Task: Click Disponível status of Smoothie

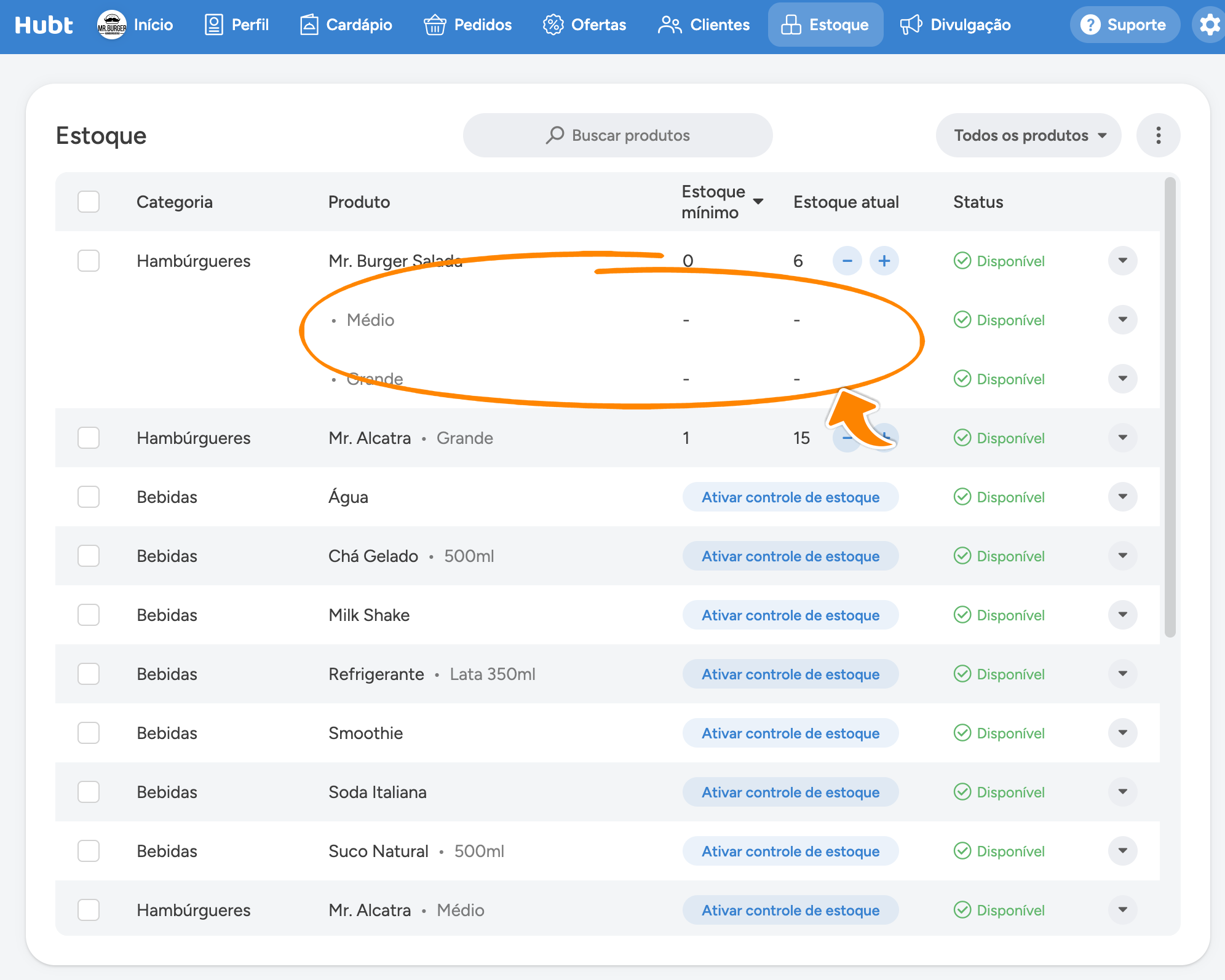Action: coord(999,733)
